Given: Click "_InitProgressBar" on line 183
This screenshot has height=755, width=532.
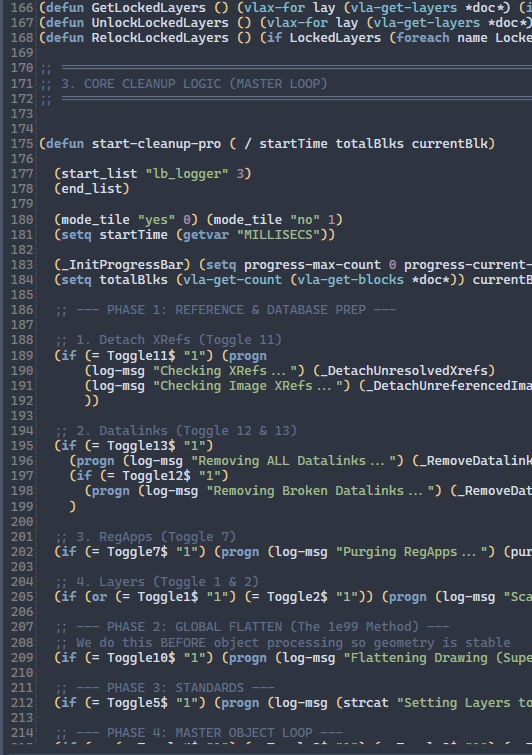Looking at the screenshot, I should coord(122,264).
